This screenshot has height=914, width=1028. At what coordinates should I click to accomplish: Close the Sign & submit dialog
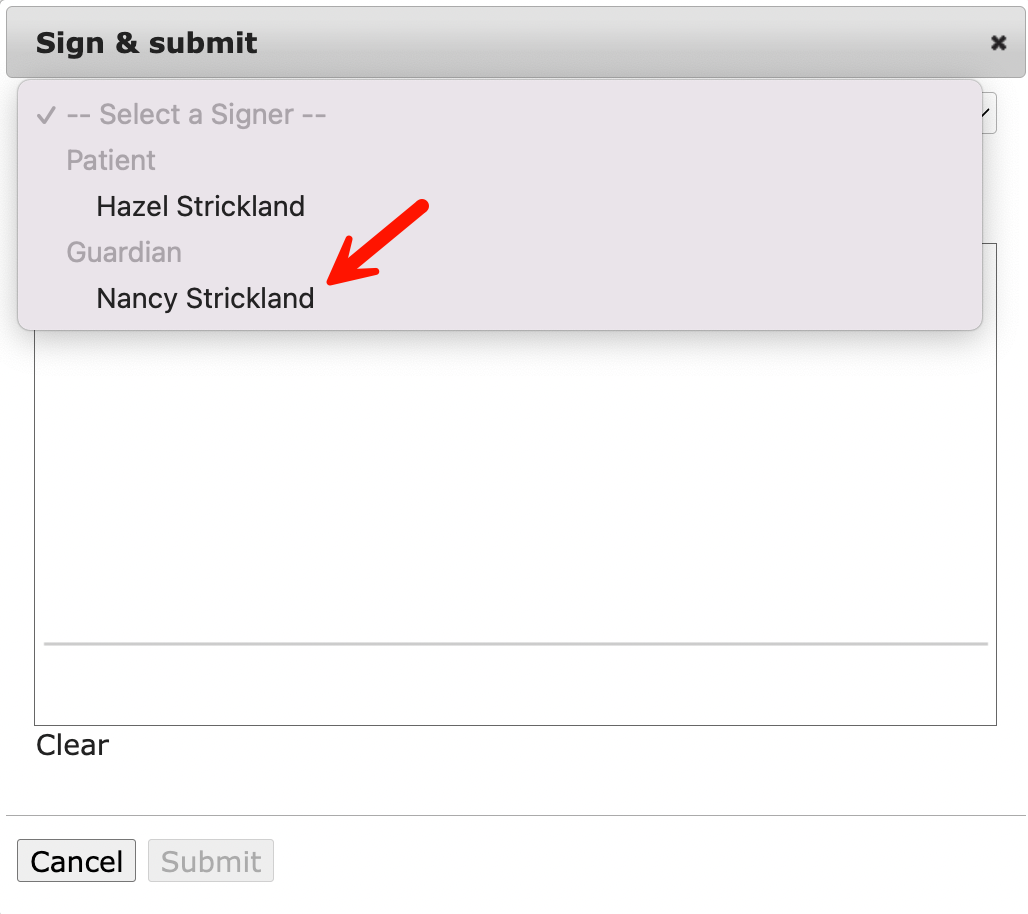[998, 43]
